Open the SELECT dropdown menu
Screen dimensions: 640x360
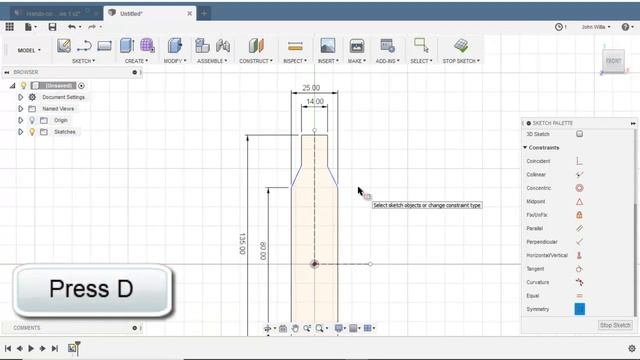(x=421, y=61)
